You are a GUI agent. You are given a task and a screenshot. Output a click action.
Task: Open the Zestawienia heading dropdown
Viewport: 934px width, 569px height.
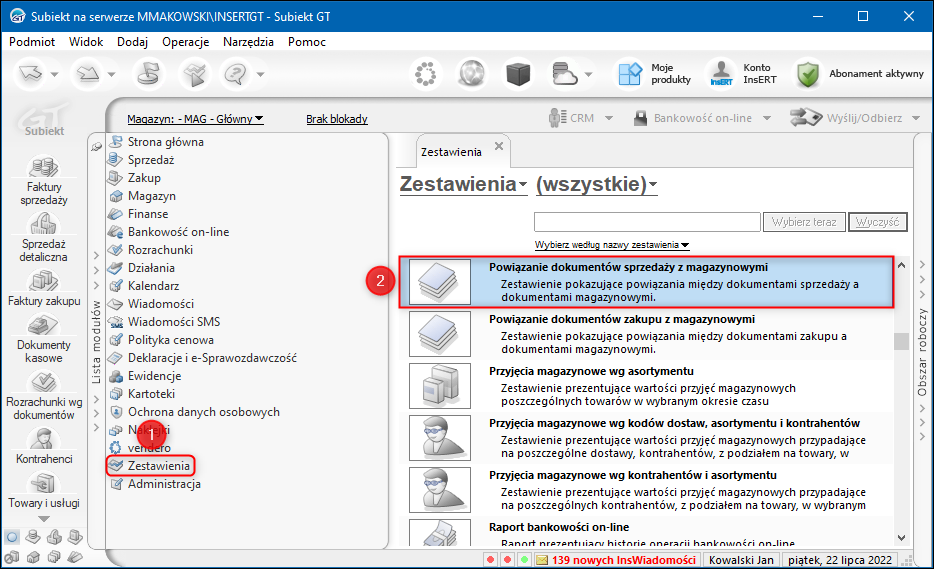[463, 184]
